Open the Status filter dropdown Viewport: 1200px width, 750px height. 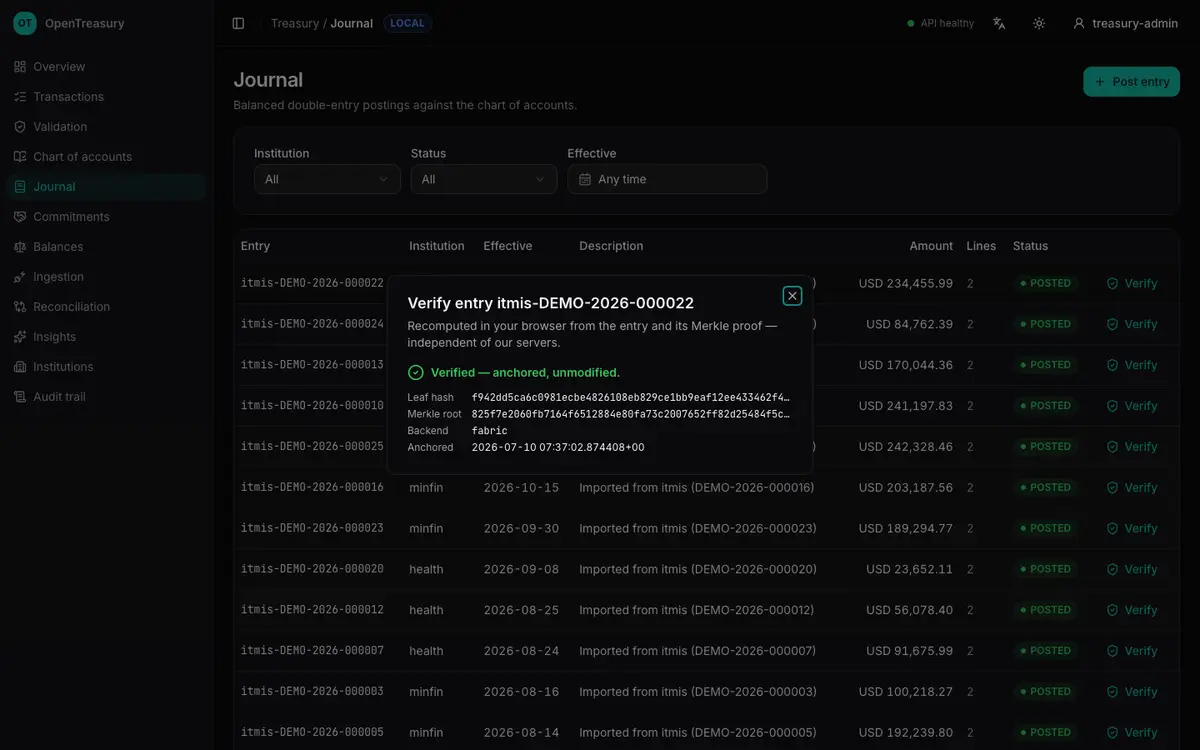(x=484, y=179)
